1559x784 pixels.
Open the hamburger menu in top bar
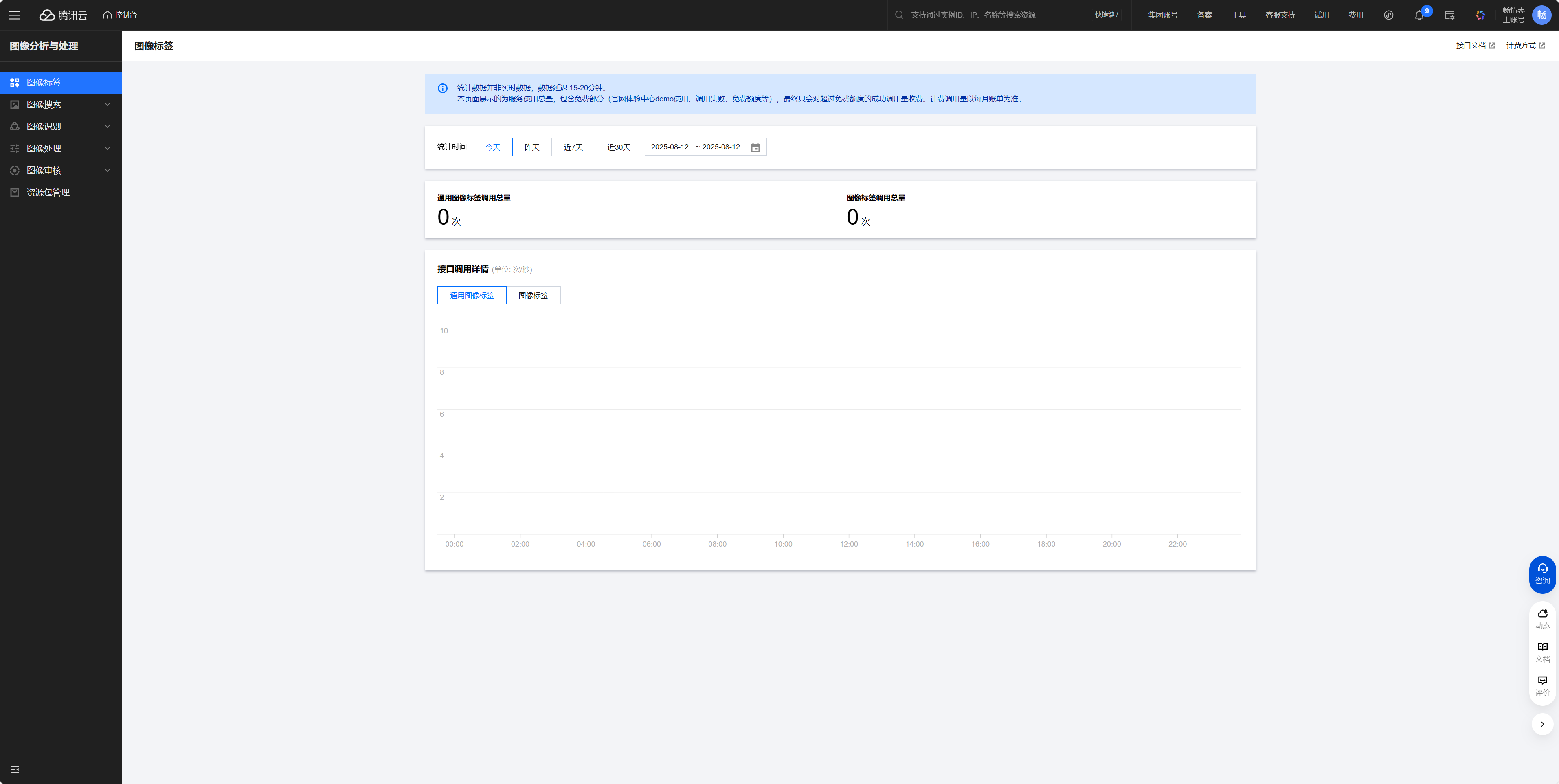[15, 15]
